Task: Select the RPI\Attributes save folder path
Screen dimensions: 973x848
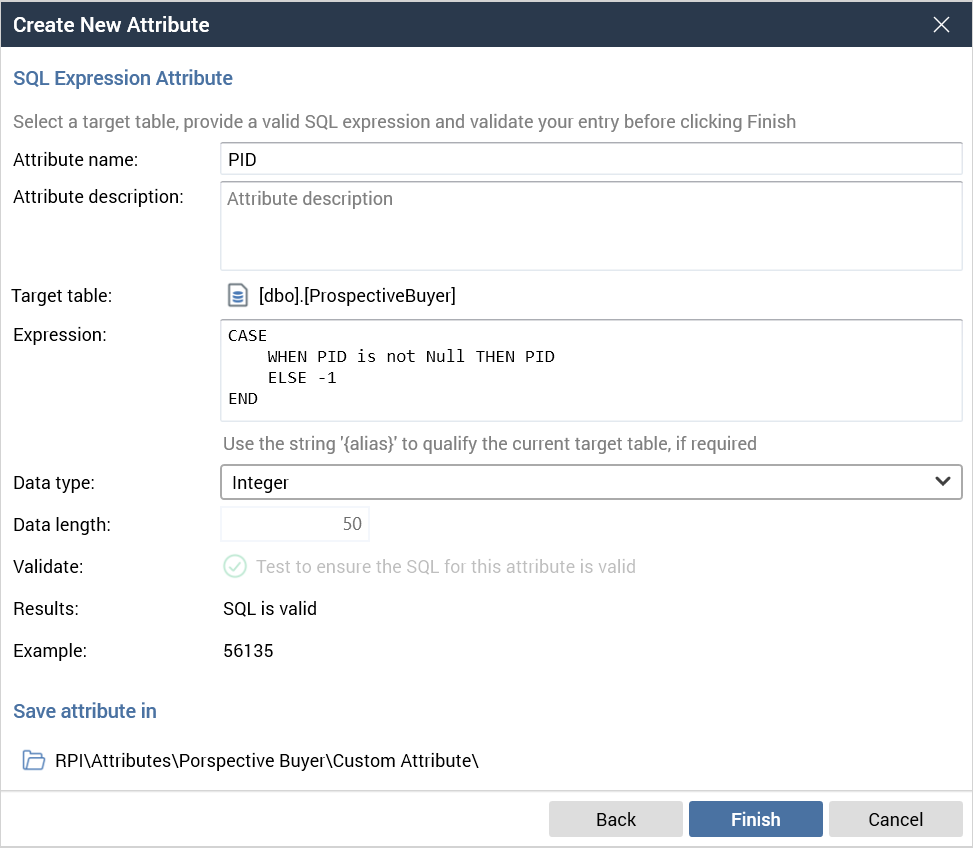Action: click(267, 761)
